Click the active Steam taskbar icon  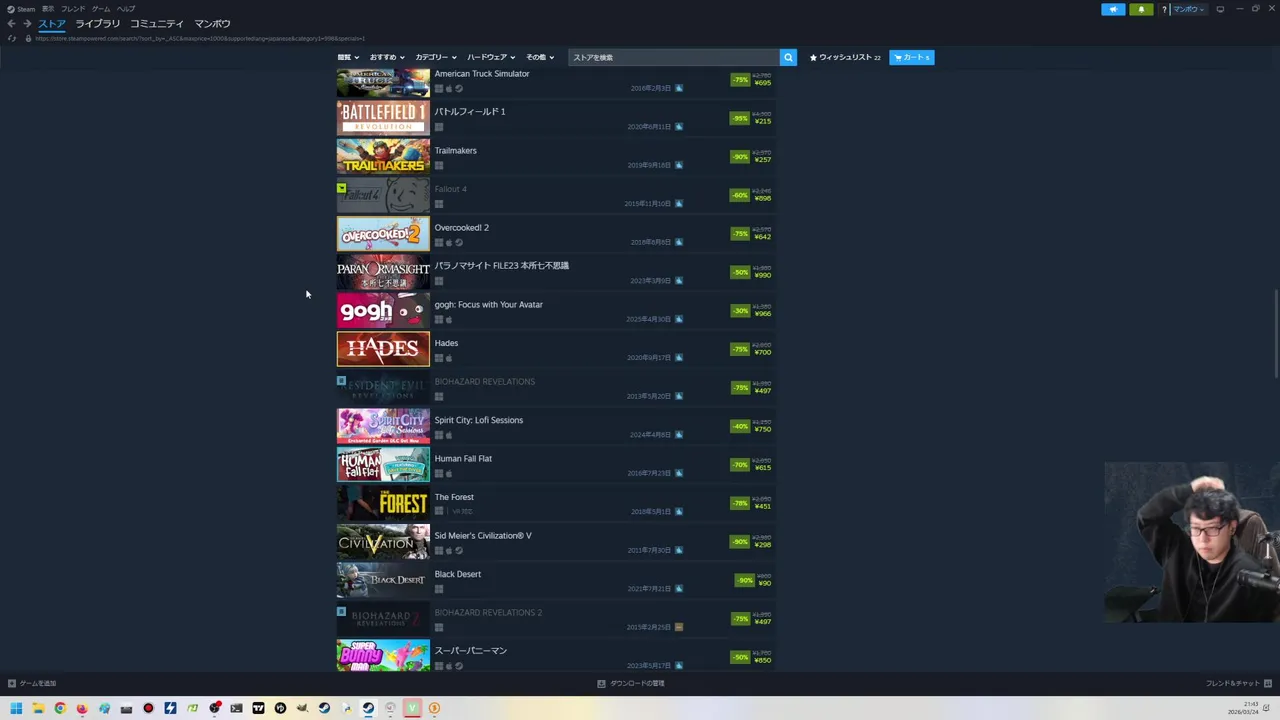368,708
